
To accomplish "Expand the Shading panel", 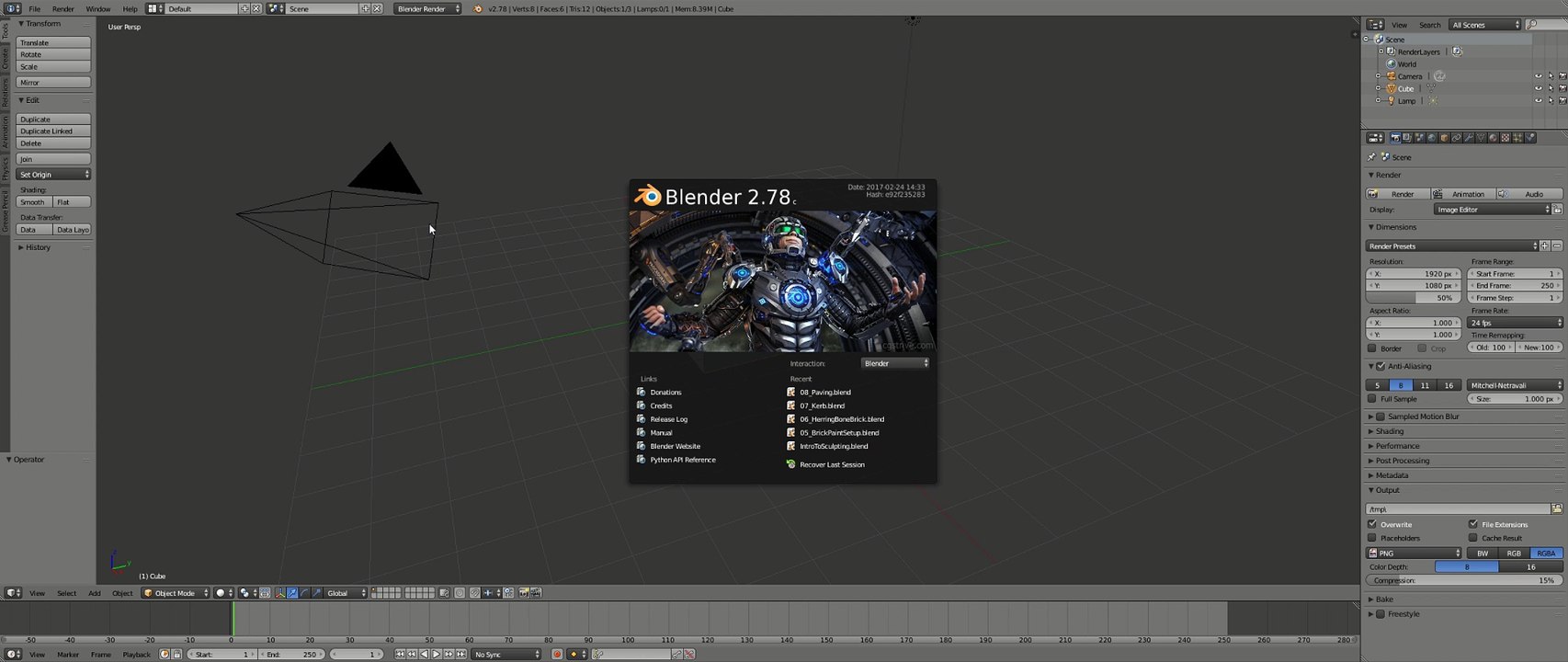I will pyautogui.click(x=1389, y=431).
